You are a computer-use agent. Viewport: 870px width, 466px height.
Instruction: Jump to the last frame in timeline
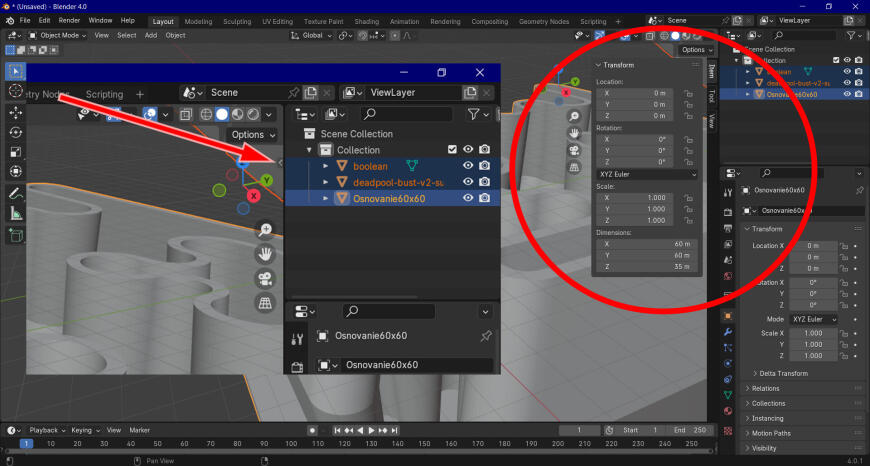(x=394, y=430)
